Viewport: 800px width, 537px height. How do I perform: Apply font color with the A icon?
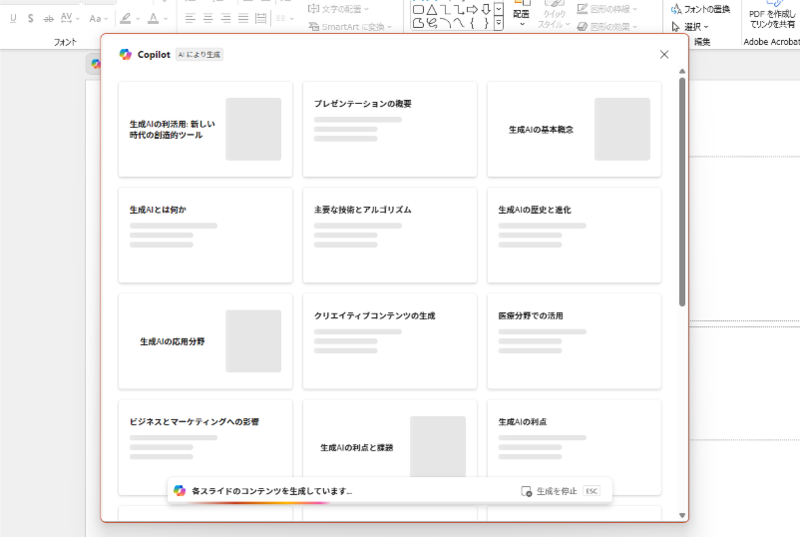[153, 18]
